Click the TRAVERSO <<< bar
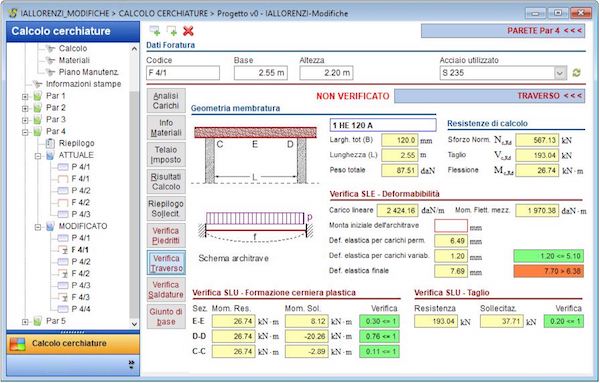 (x=489, y=96)
